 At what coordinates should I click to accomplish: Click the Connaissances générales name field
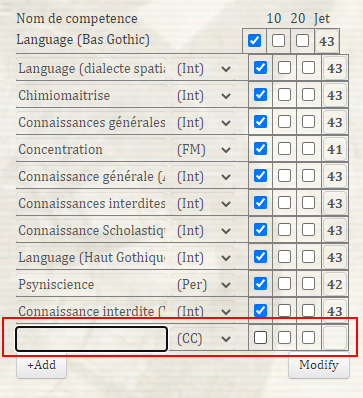point(91,123)
